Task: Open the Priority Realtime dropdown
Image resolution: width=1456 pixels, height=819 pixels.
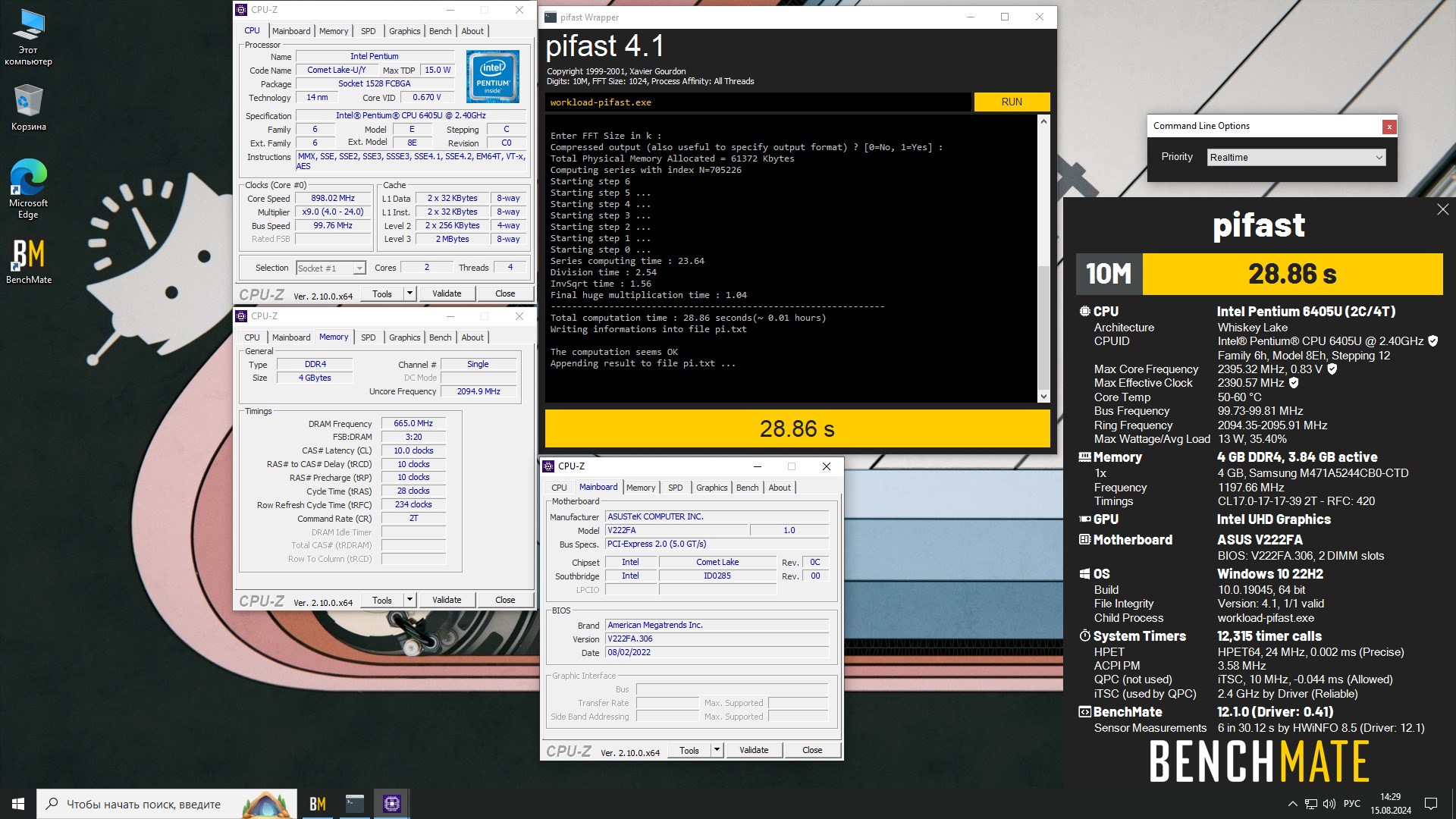Action: 1297,157
